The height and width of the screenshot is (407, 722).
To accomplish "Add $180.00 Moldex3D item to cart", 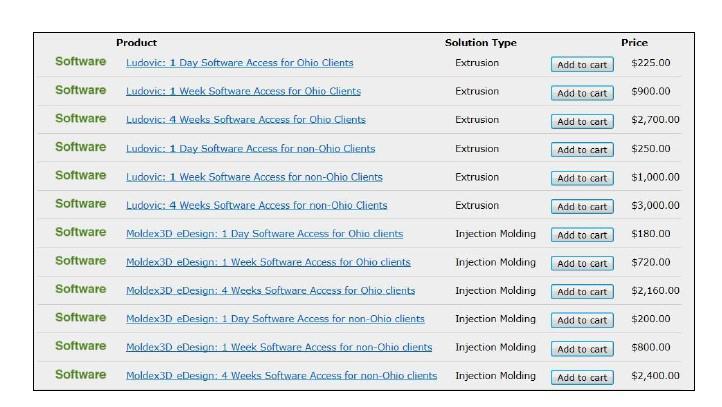I will tap(582, 236).
